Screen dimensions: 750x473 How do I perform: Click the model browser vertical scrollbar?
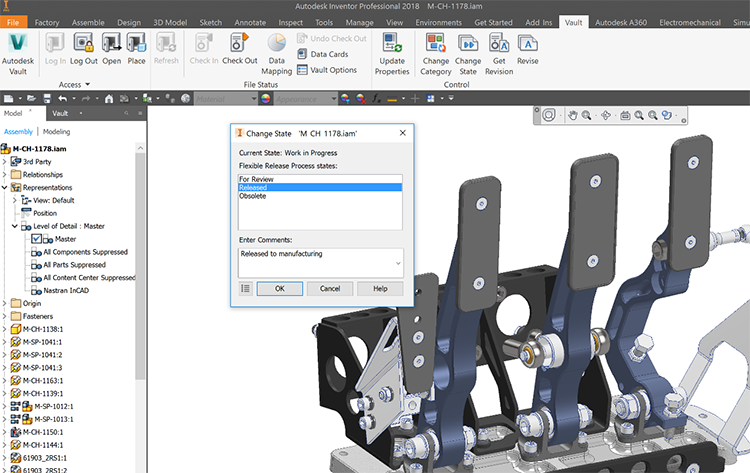(140, 266)
